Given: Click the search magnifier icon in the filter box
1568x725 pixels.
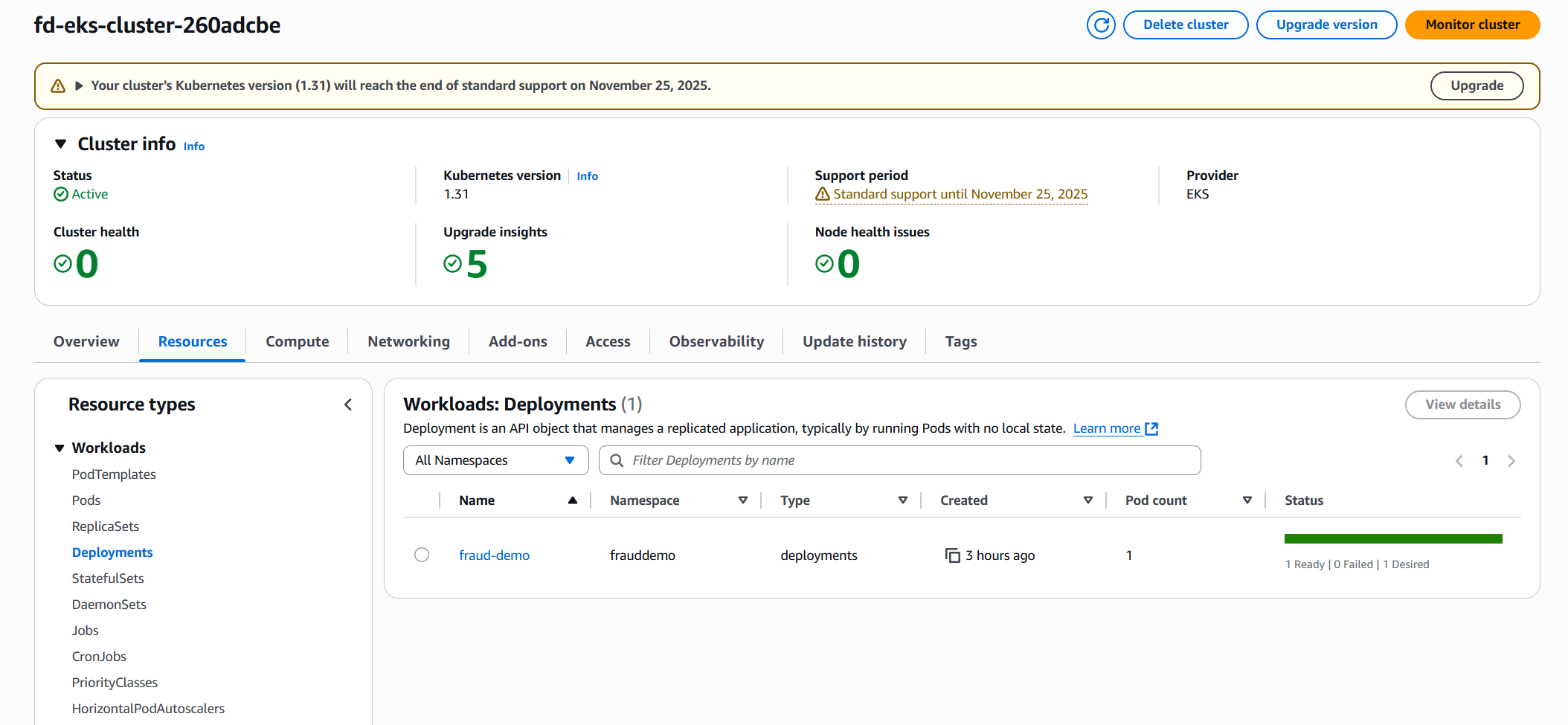Looking at the screenshot, I should coord(617,461).
